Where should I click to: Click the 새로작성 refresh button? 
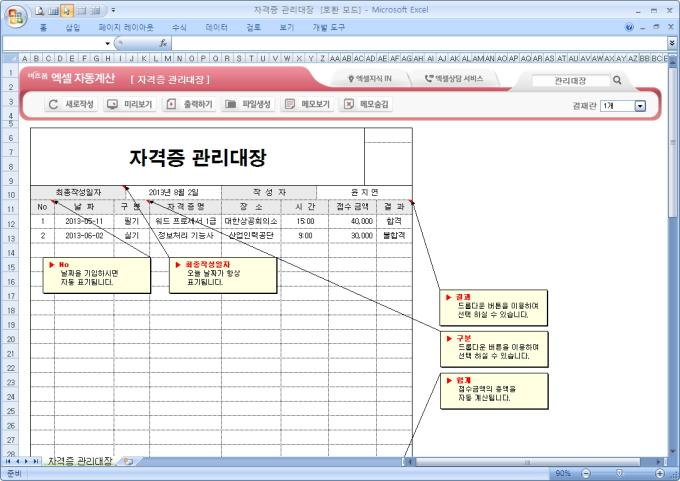(72, 104)
